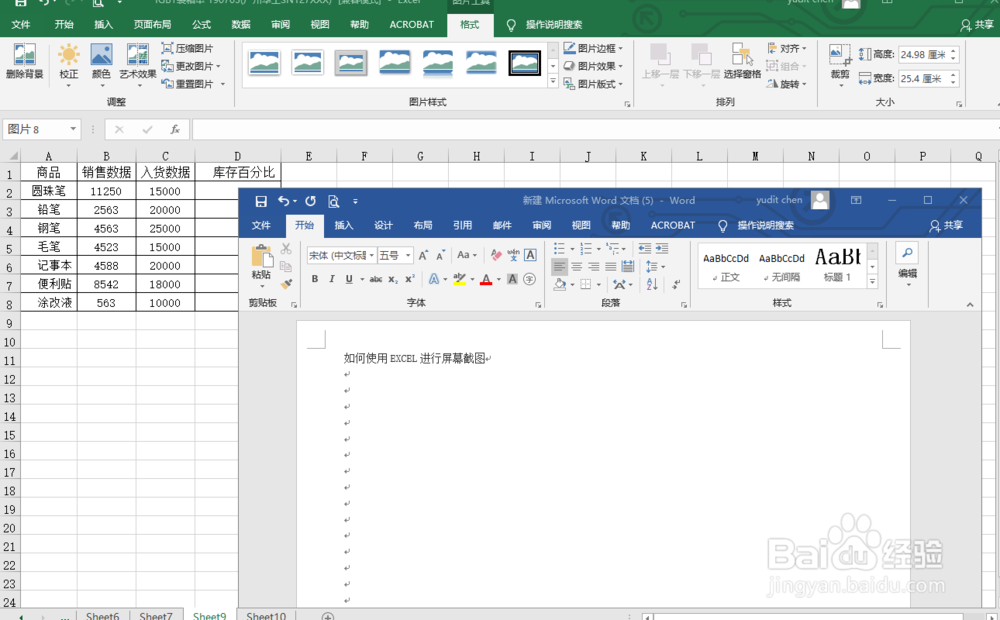Click Increase Indent icon in Word paragraph group

(x=662, y=248)
